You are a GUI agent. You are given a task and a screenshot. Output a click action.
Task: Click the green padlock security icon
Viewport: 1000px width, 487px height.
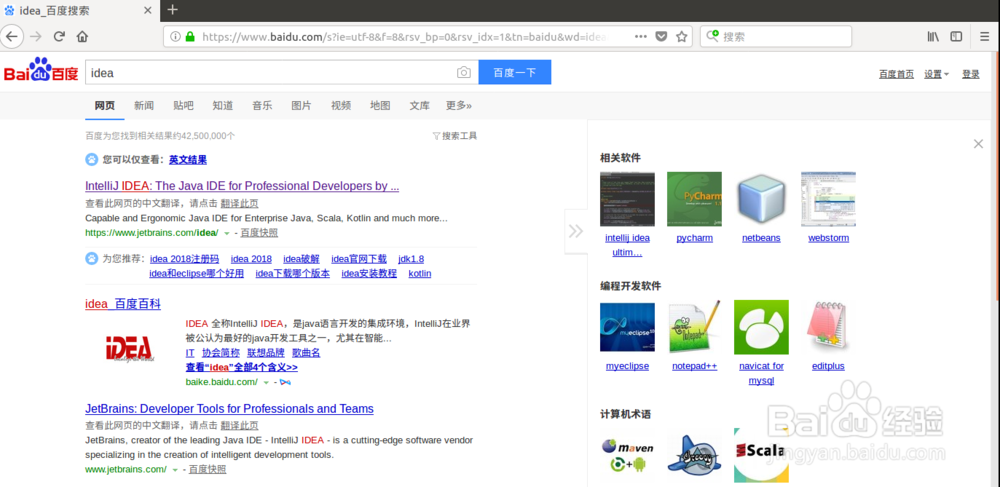[x=189, y=37]
